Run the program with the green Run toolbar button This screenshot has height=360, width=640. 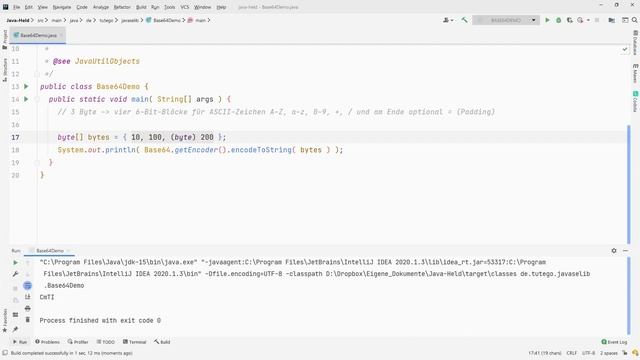(x=547, y=20)
